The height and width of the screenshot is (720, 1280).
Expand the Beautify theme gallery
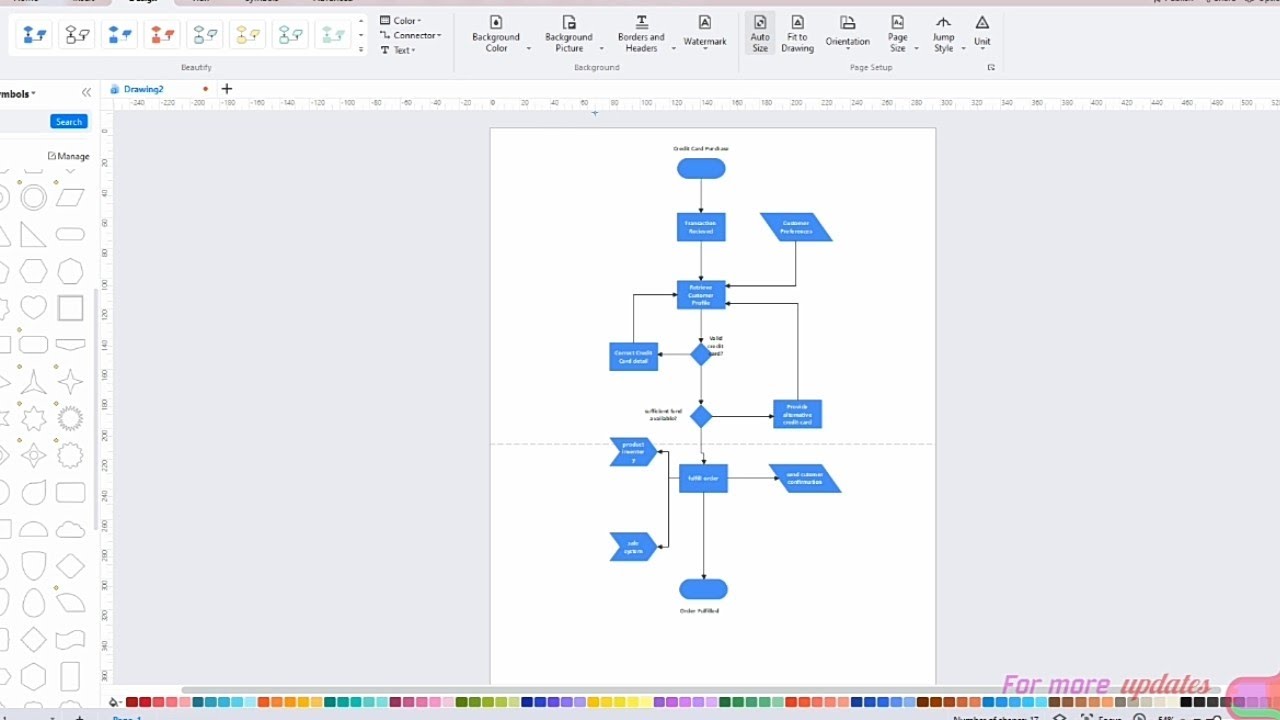pyautogui.click(x=361, y=49)
